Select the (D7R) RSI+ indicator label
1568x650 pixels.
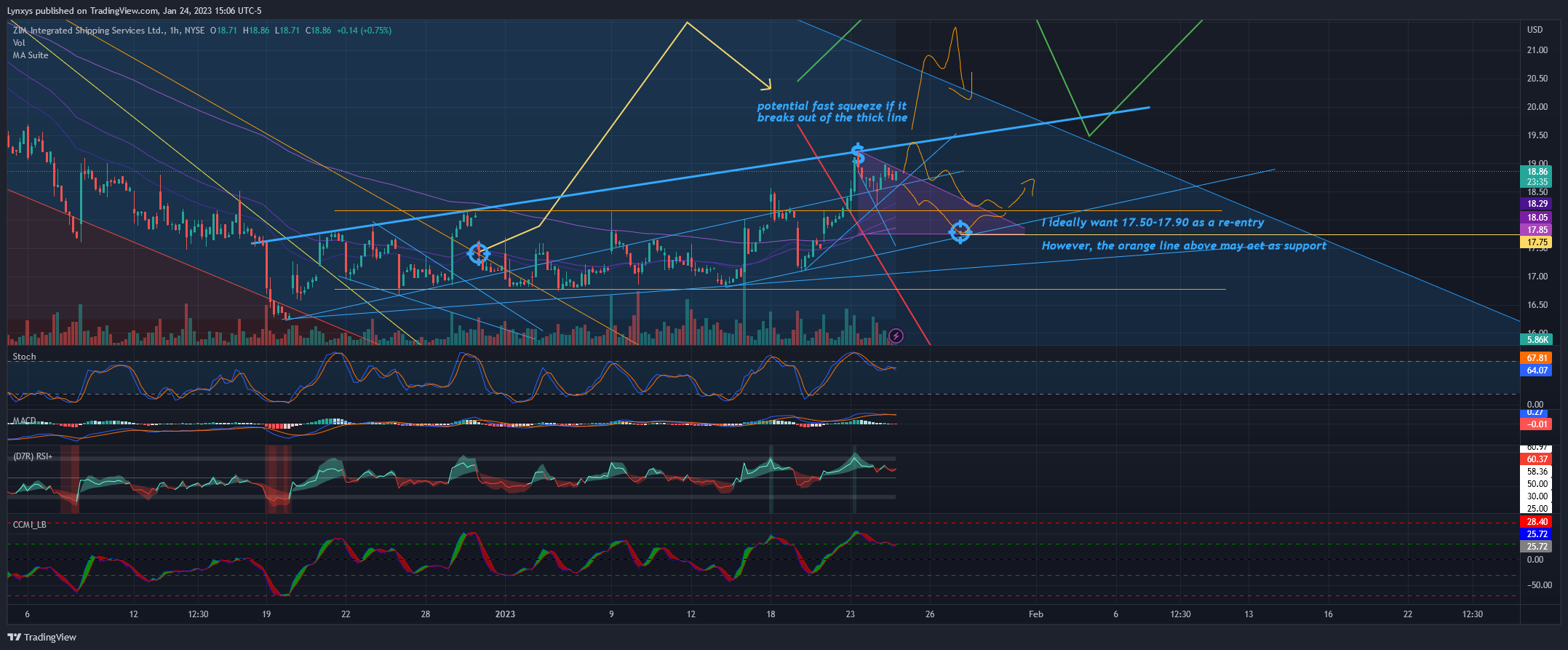coord(33,456)
